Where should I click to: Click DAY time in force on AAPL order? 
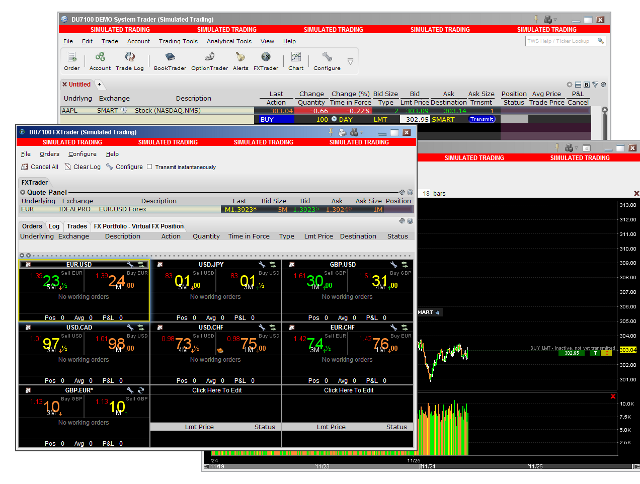[x=345, y=119]
